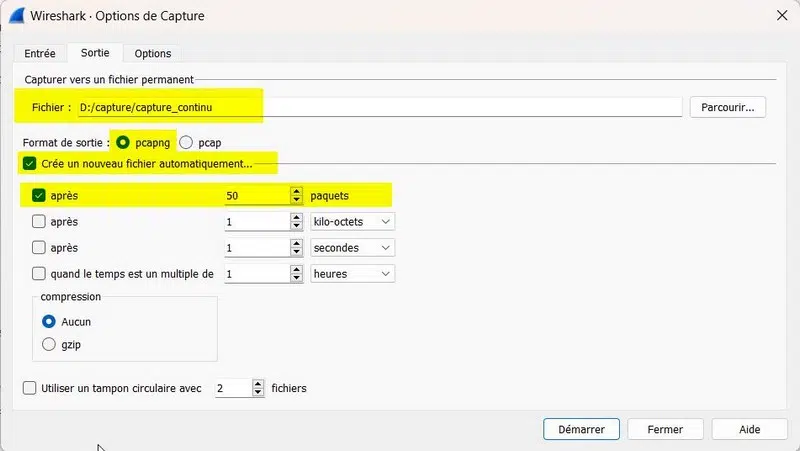Increase the kilo-octets value with up arrow
The width and height of the screenshot is (800, 451).
point(296,217)
